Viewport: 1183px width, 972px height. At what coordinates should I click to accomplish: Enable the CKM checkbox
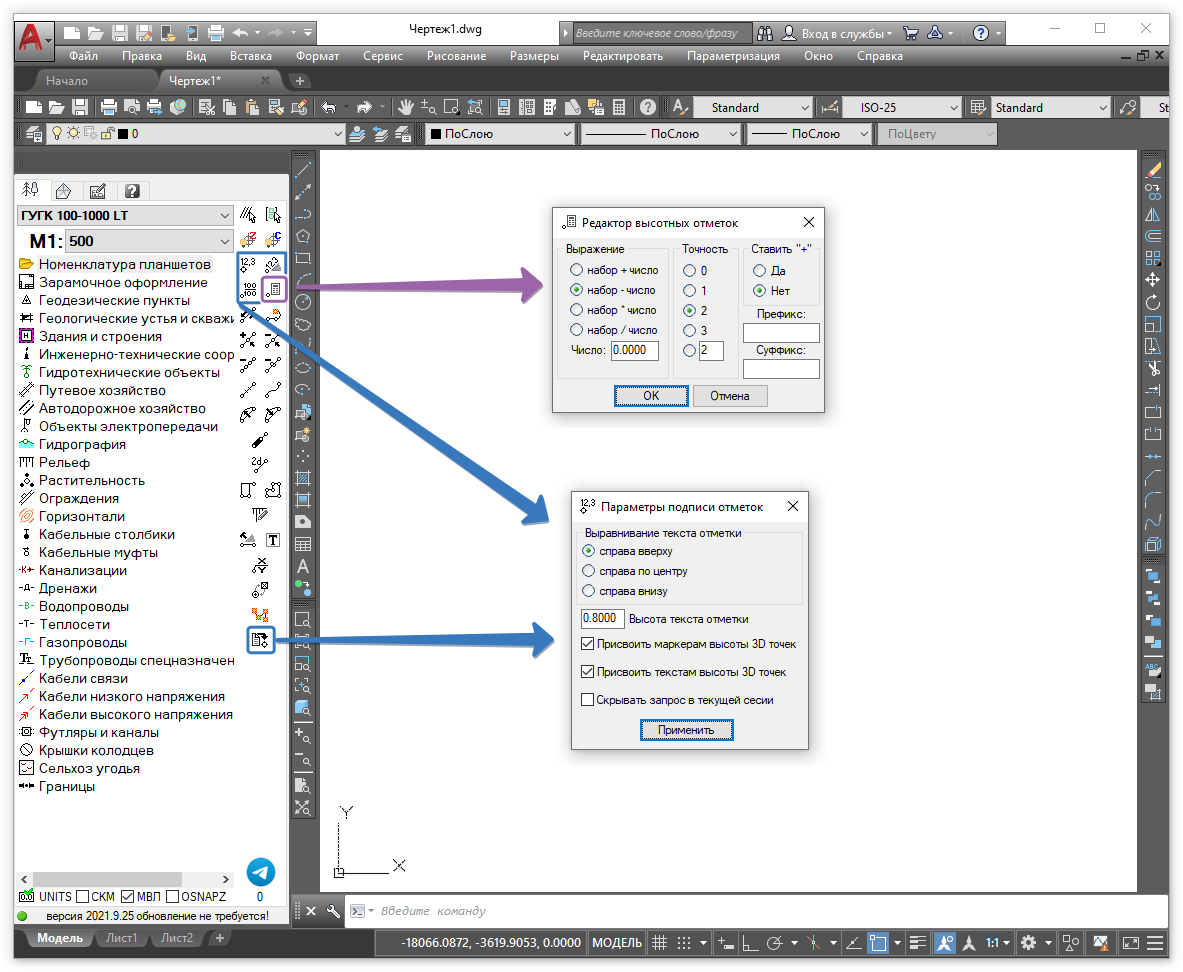click(83, 897)
